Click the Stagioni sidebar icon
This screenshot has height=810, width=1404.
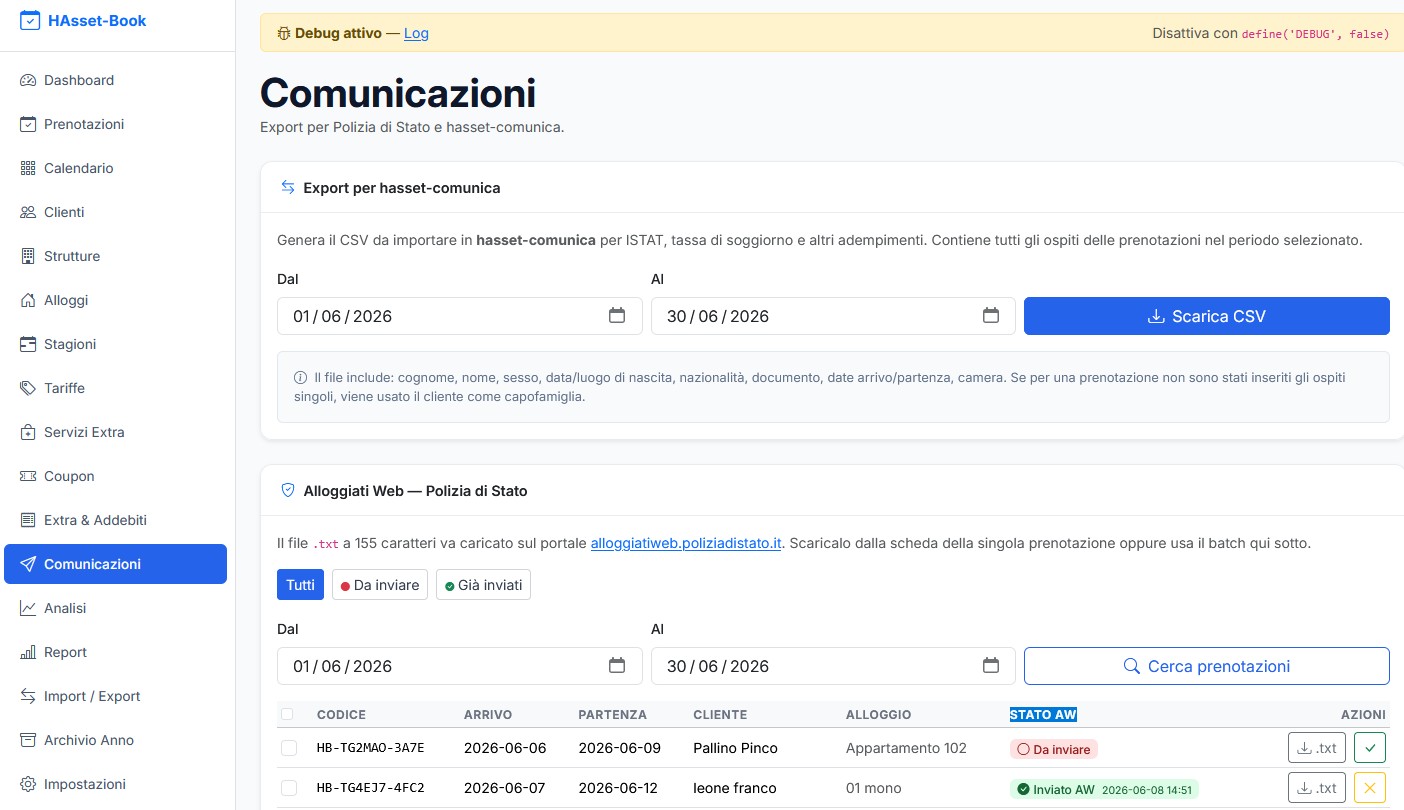click(x=28, y=344)
